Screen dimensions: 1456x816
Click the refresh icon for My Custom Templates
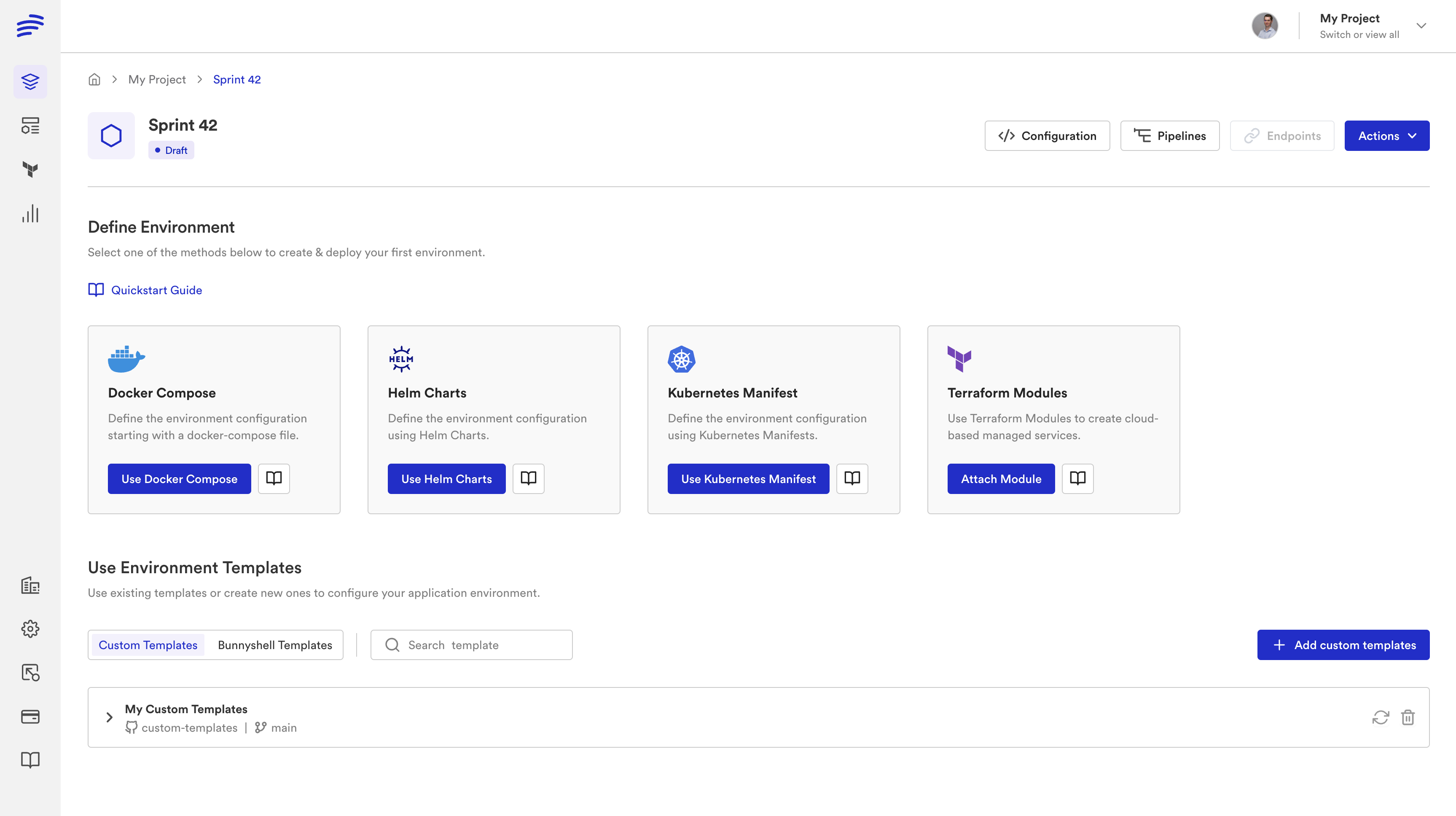click(x=1380, y=717)
